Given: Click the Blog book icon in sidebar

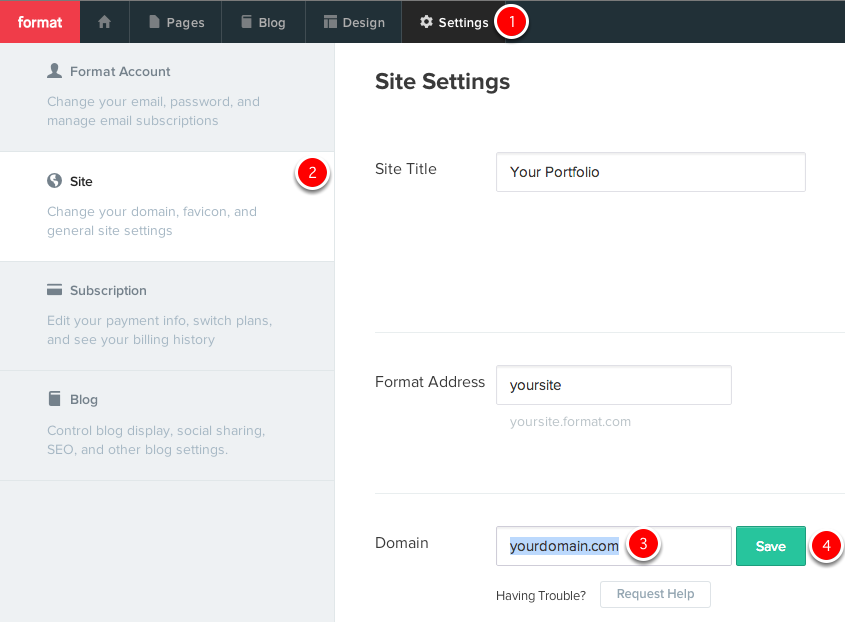Looking at the screenshot, I should (x=54, y=399).
